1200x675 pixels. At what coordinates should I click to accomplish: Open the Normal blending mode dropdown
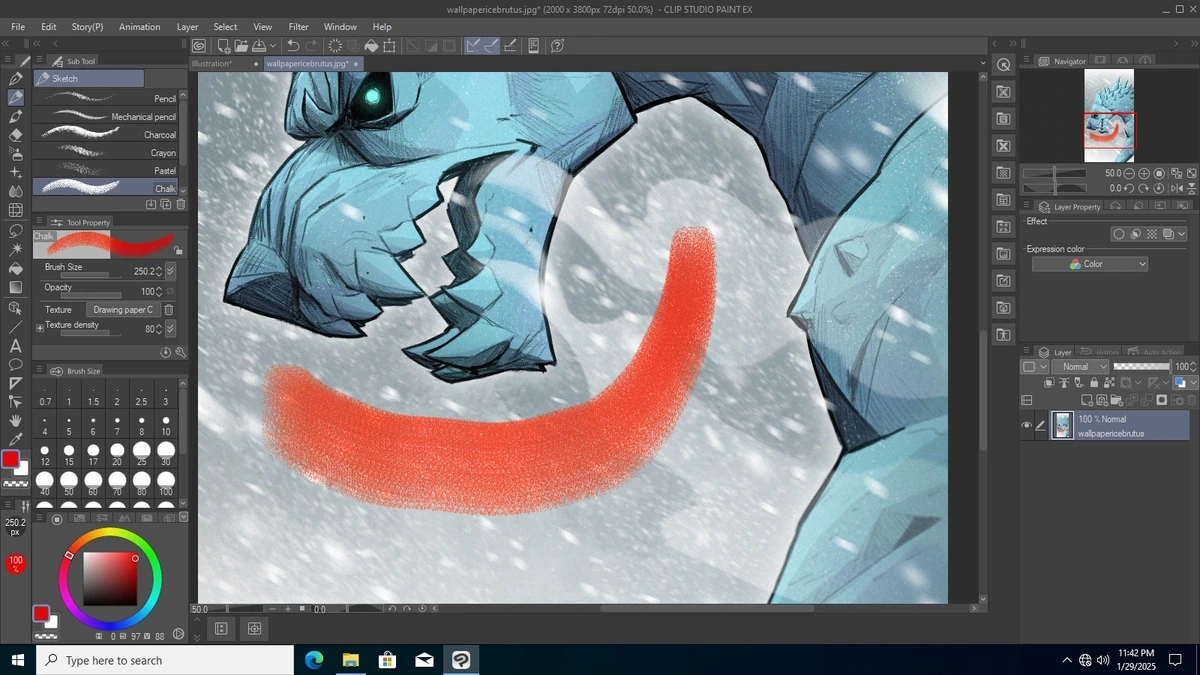pyautogui.click(x=1080, y=367)
